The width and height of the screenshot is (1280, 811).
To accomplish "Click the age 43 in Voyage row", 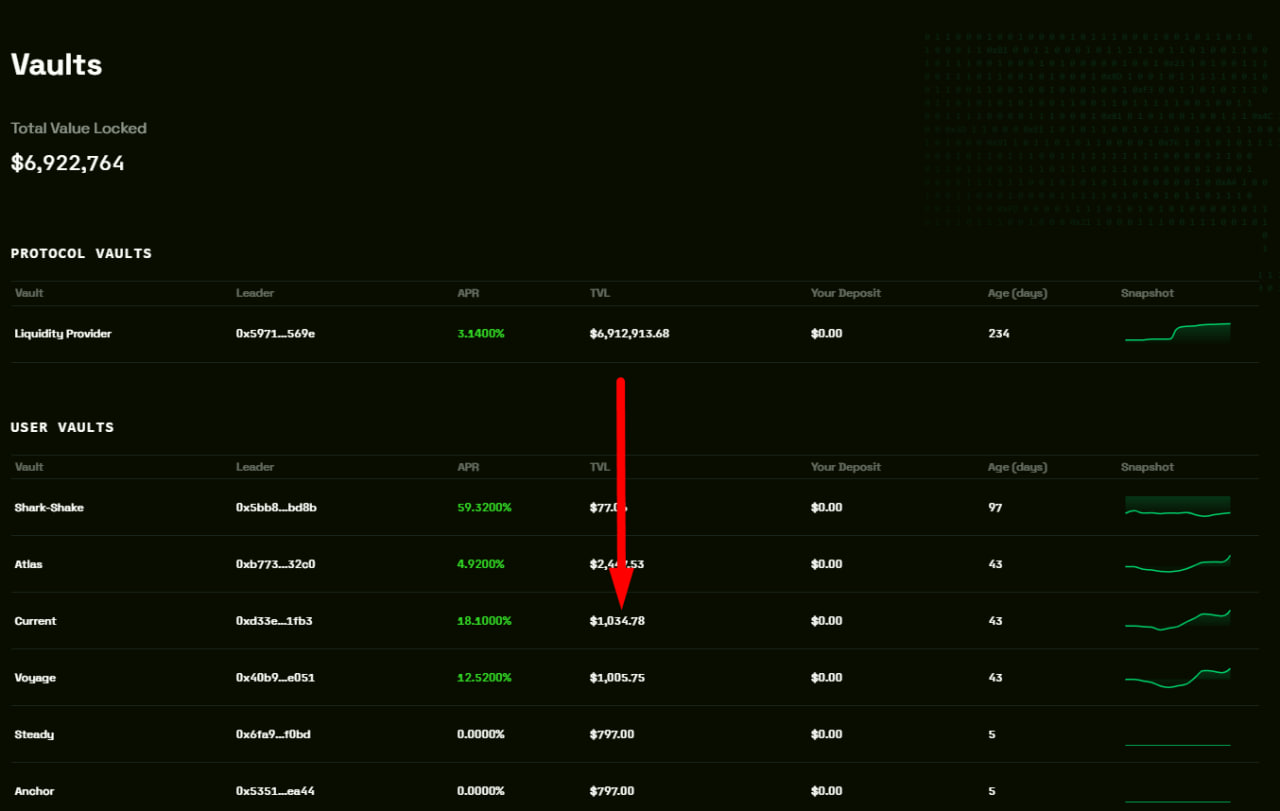I will point(995,678).
